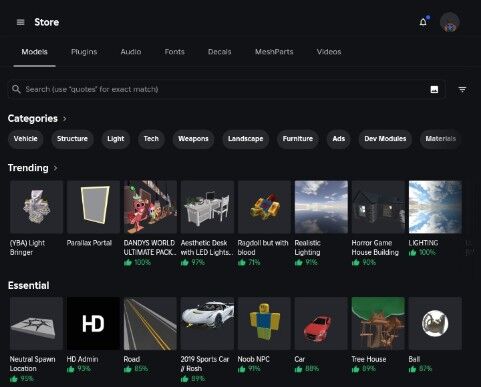Screen dimensions: 481x387
Task: Open the HD Admin model thumbnail
Action: [93, 323]
